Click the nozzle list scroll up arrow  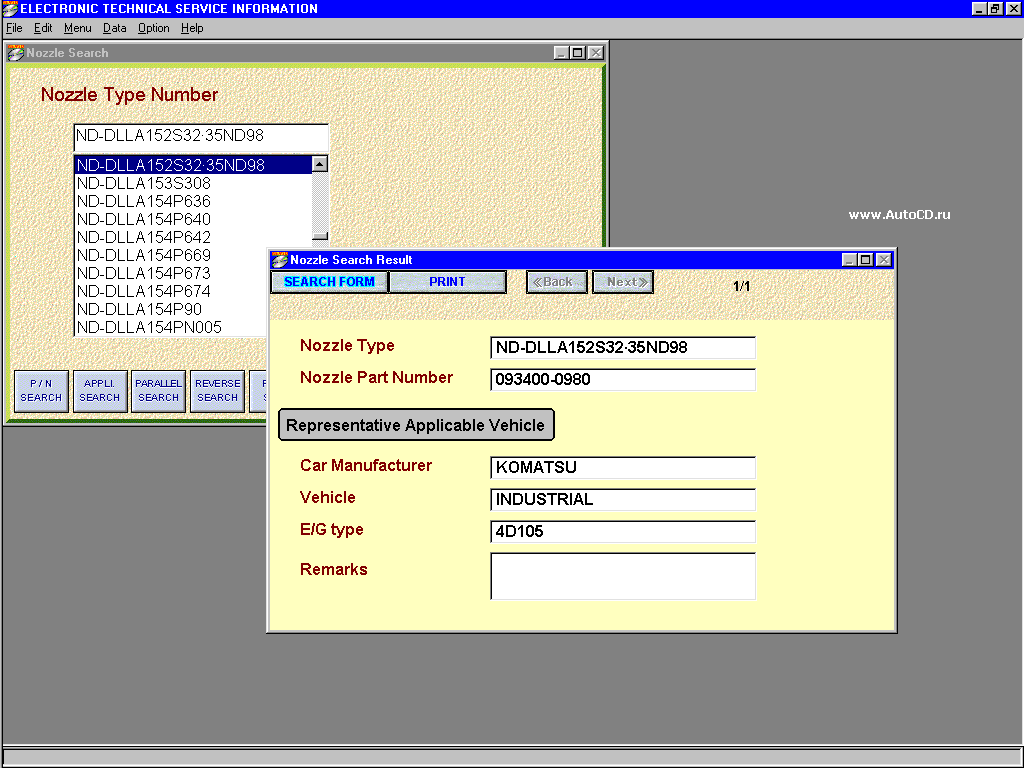click(x=319, y=164)
